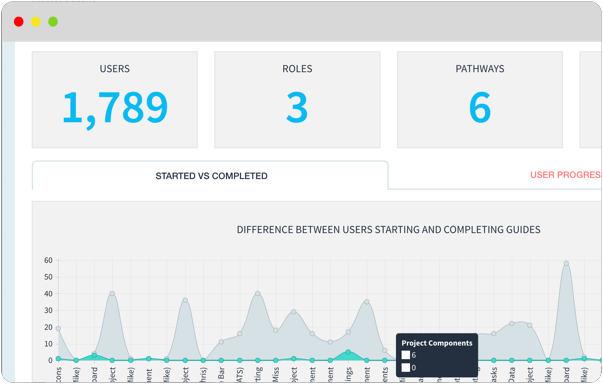The width and height of the screenshot is (603, 384).
Task: Click the highest gray data point near 60
Action: (566, 263)
